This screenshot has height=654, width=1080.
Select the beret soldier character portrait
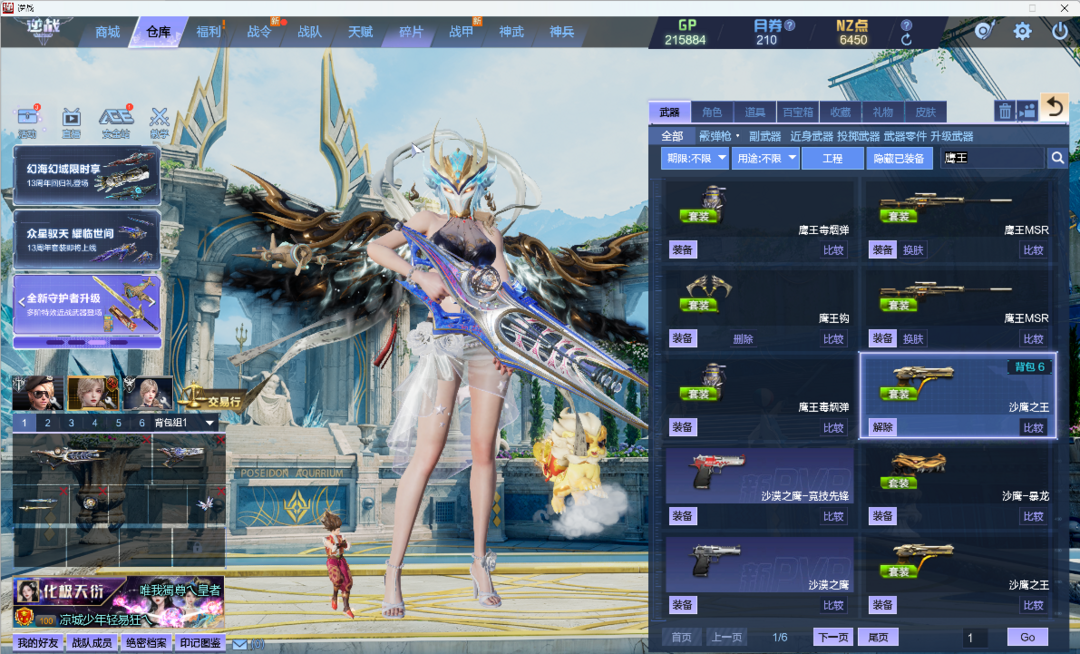pyautogui.click(x=38, y=393)
